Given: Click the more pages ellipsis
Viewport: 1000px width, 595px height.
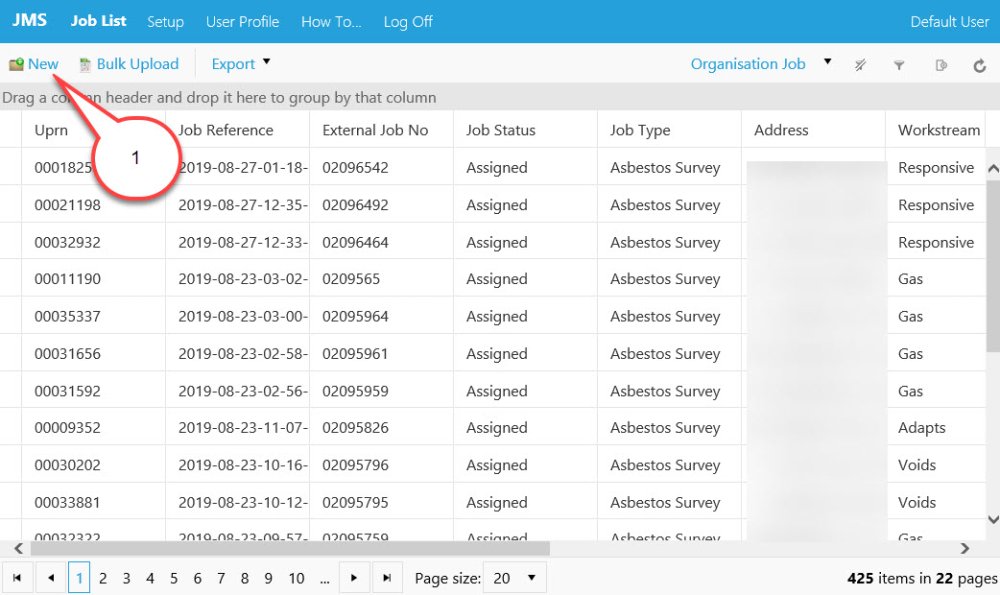Looking at the screenshot, I should point(325,579).
